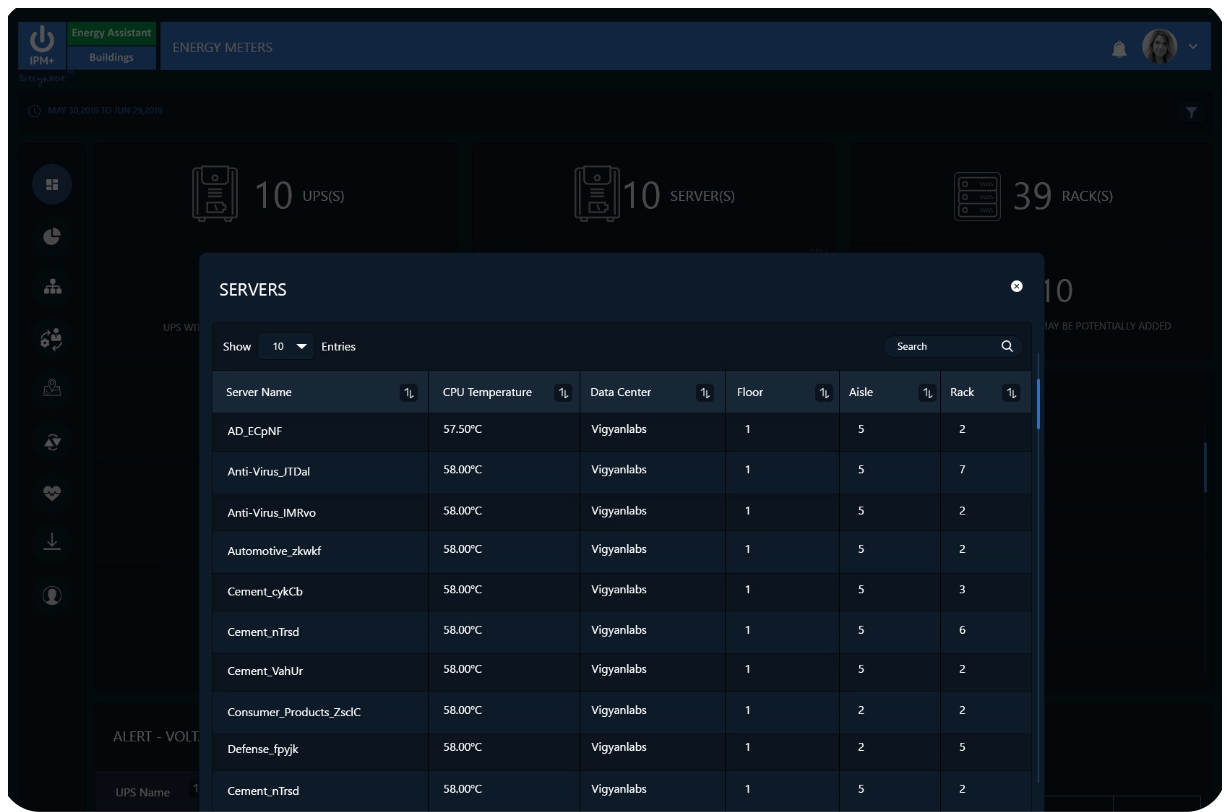
Task: Click the Floor column header
Action: click(781, 393)
